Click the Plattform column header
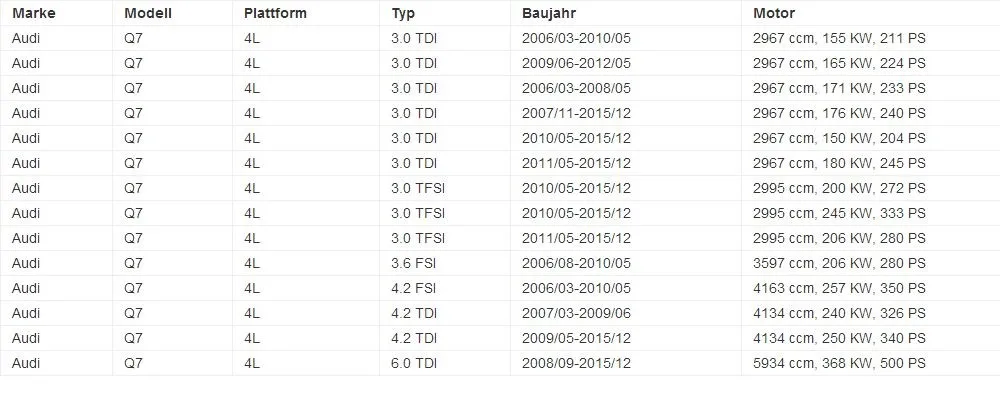The width and height of the screenshot is (1000, 395). (275, 13)
